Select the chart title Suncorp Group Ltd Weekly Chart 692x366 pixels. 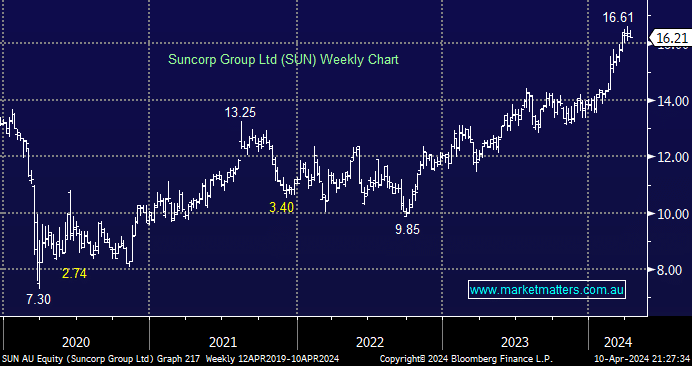click(283, 59)
